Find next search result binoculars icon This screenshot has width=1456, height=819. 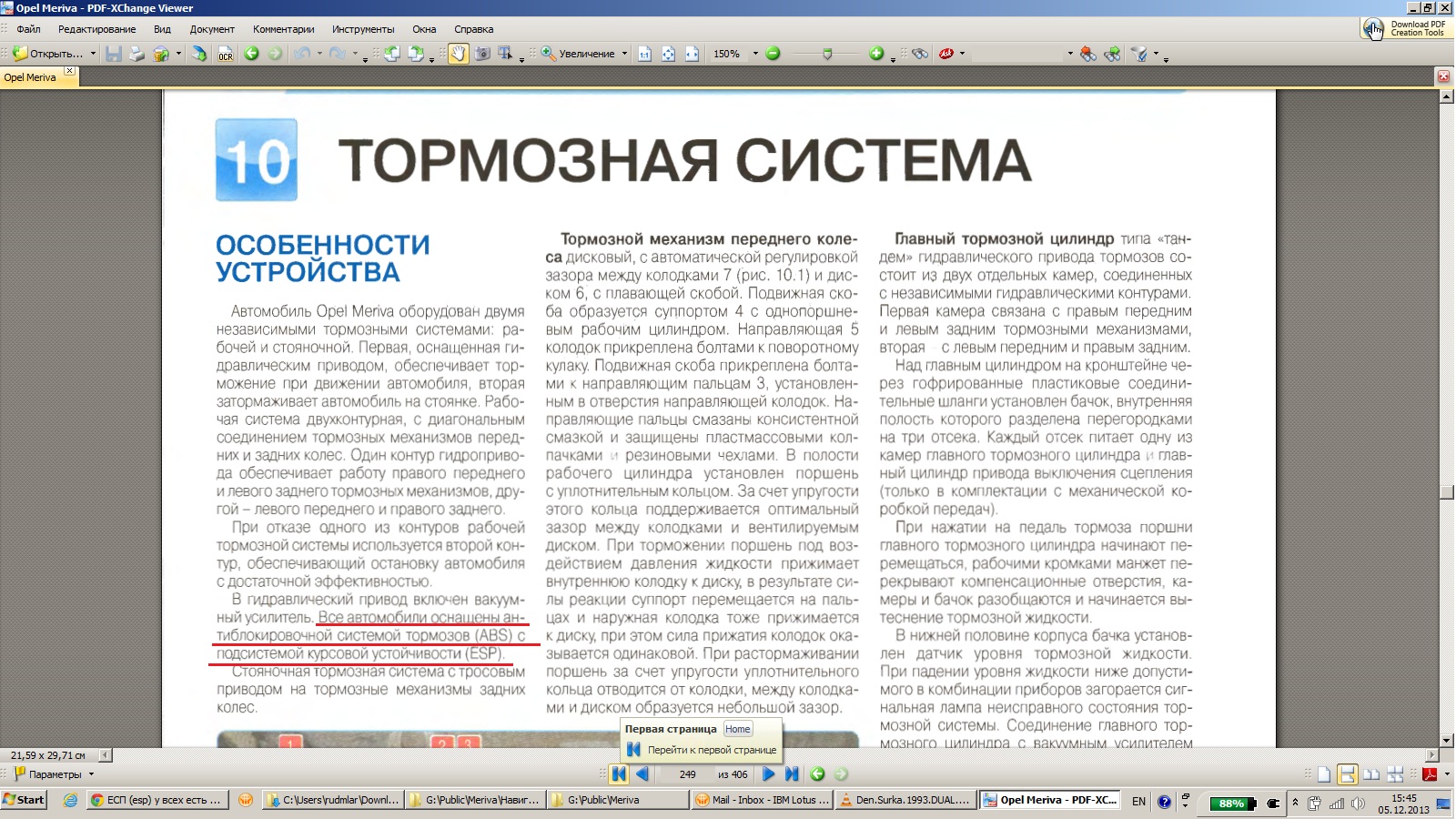1112,54
